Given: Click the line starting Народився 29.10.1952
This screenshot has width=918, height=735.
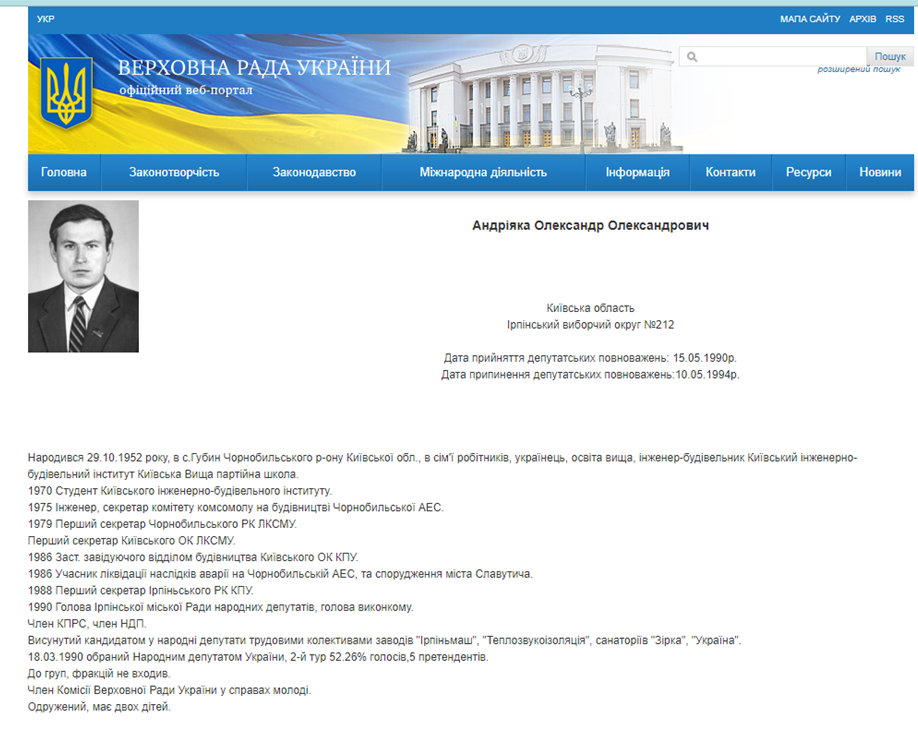Looking at the screenshot, I should [443, 466].
